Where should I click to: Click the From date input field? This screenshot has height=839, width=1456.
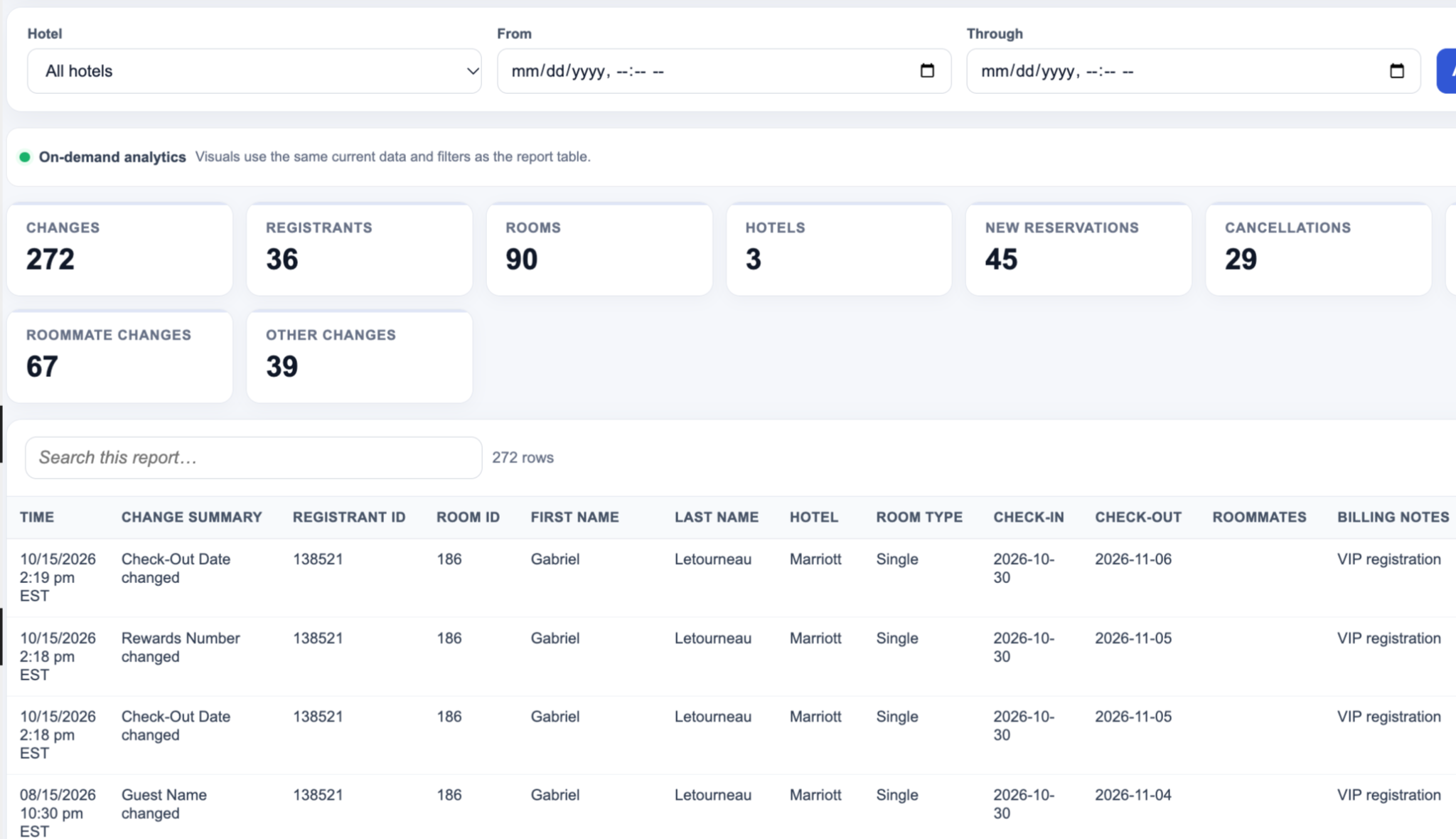click(x=724, y=71)
